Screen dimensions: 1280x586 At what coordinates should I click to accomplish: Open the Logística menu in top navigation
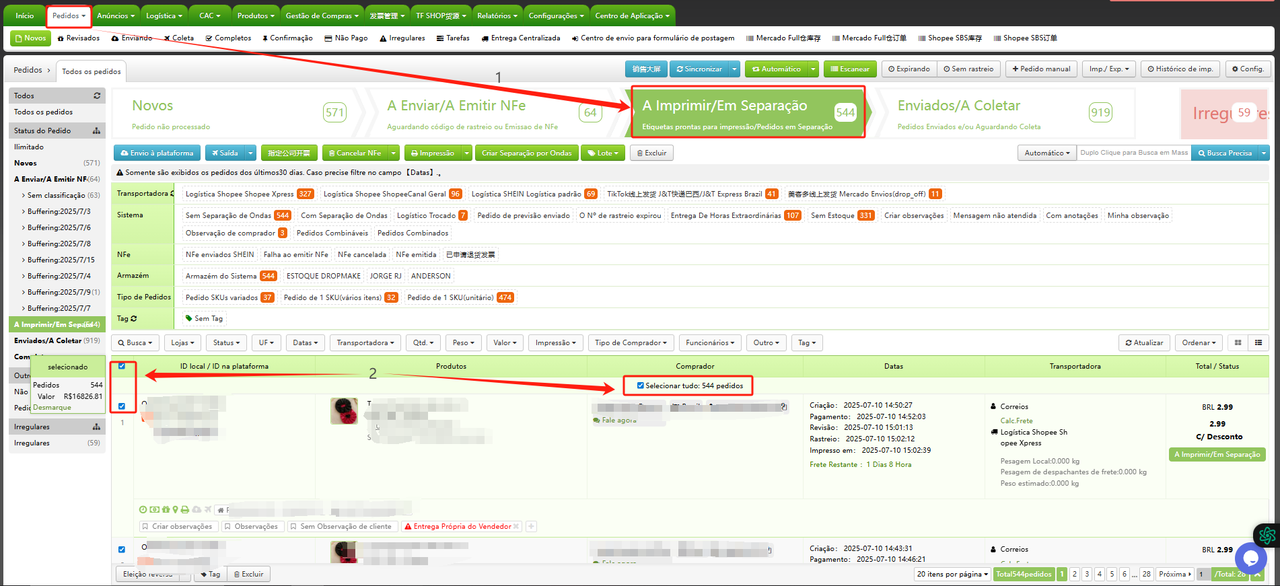coord(164,16)
